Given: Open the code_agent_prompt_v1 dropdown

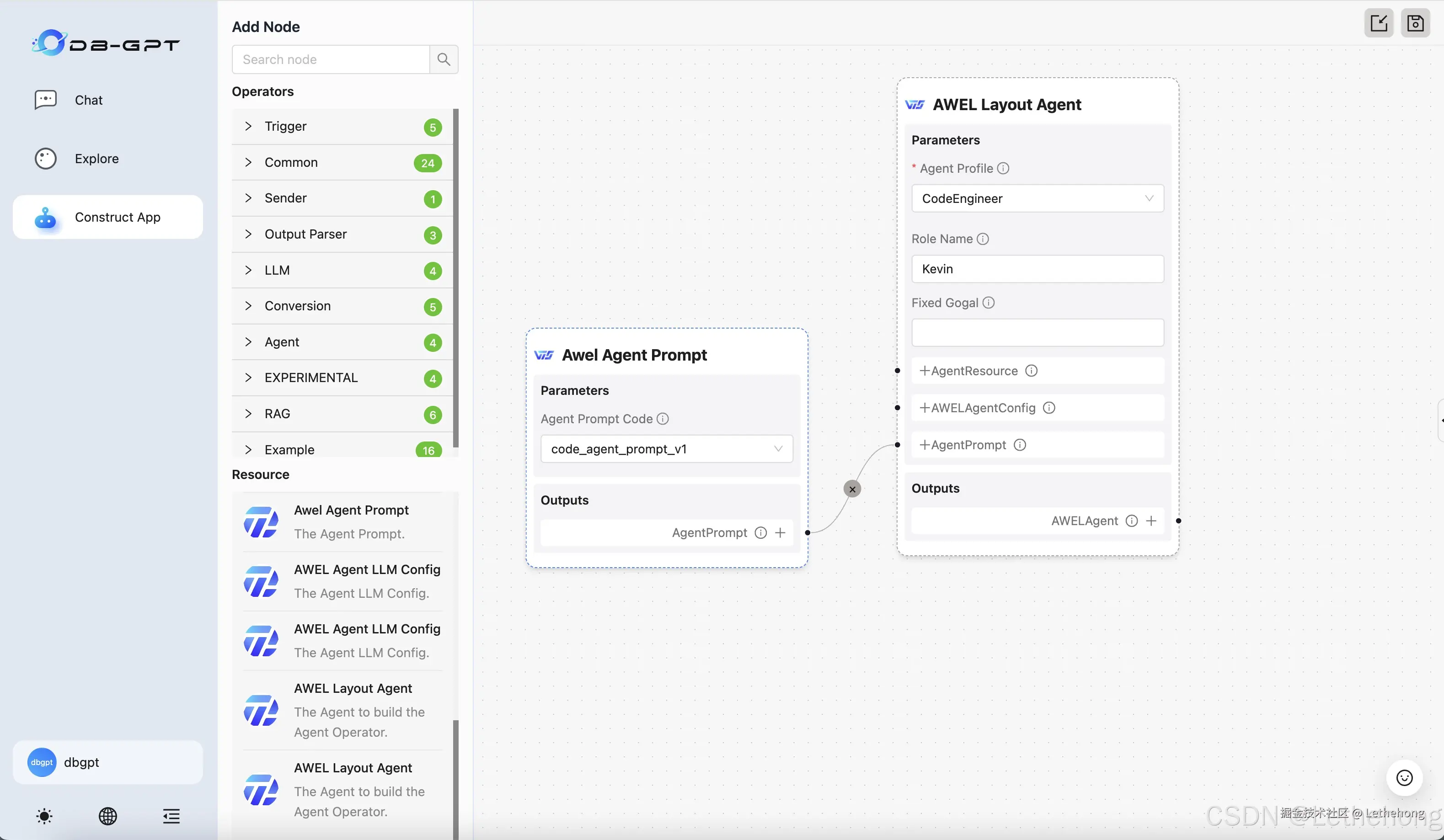Looking at the screenshot, I should 666,449.
